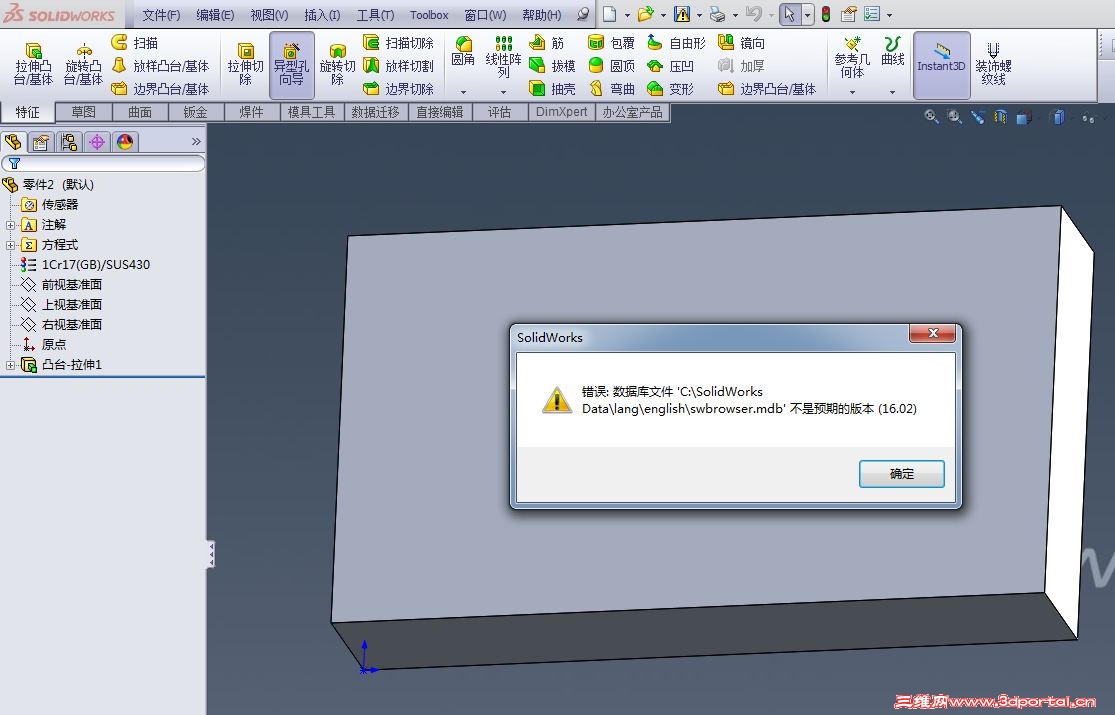Choose the 筋 rib tool
Viewport: 1115px width, 715px height.
click(x=547, y=43)
